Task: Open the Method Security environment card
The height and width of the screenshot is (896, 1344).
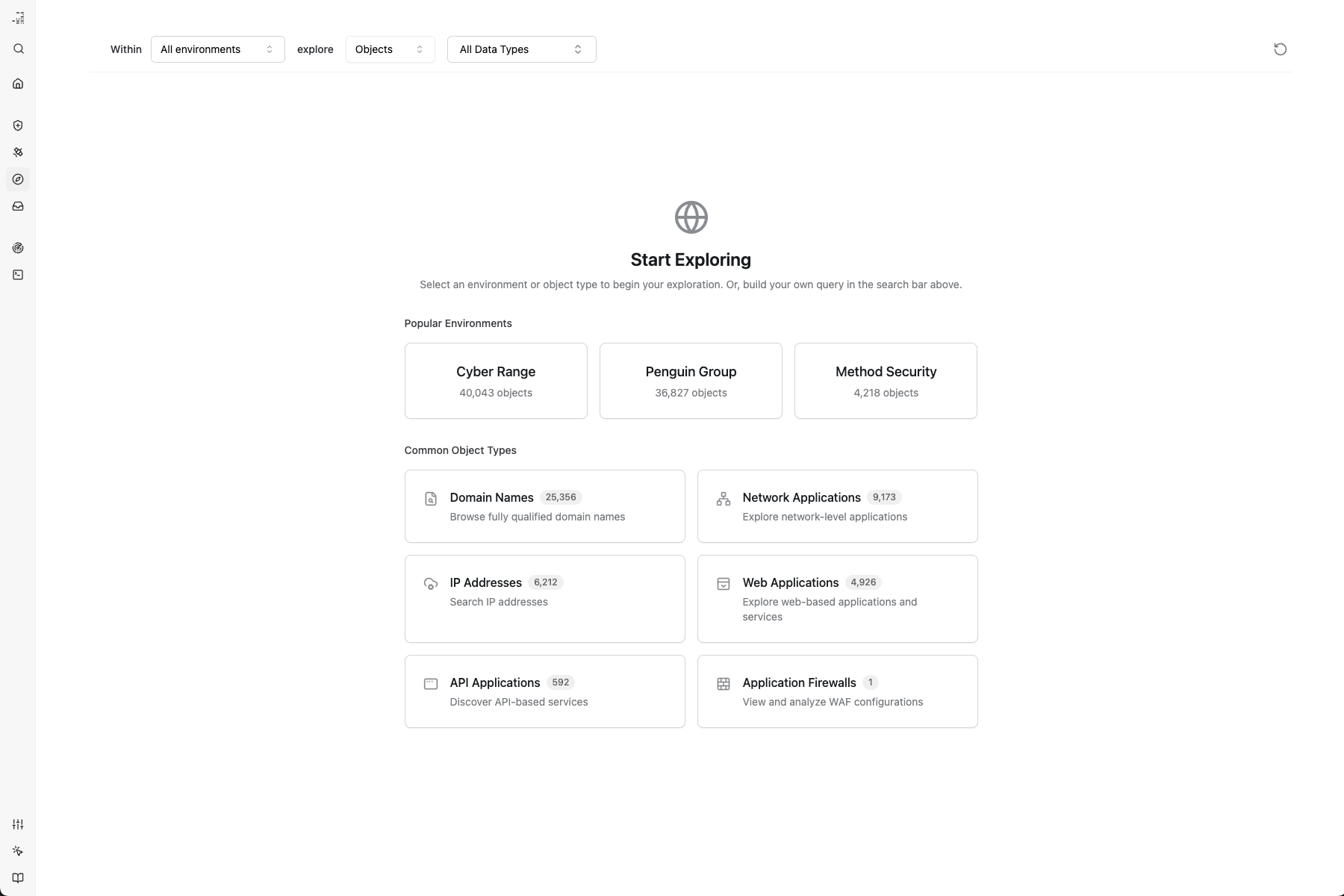Action: pos(886,381)
